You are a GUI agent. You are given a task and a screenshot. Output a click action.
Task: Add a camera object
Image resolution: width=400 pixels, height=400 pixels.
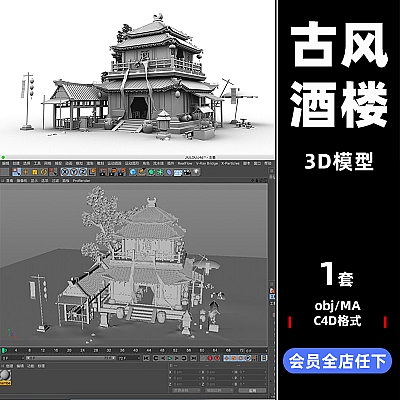tap(187, 172)
